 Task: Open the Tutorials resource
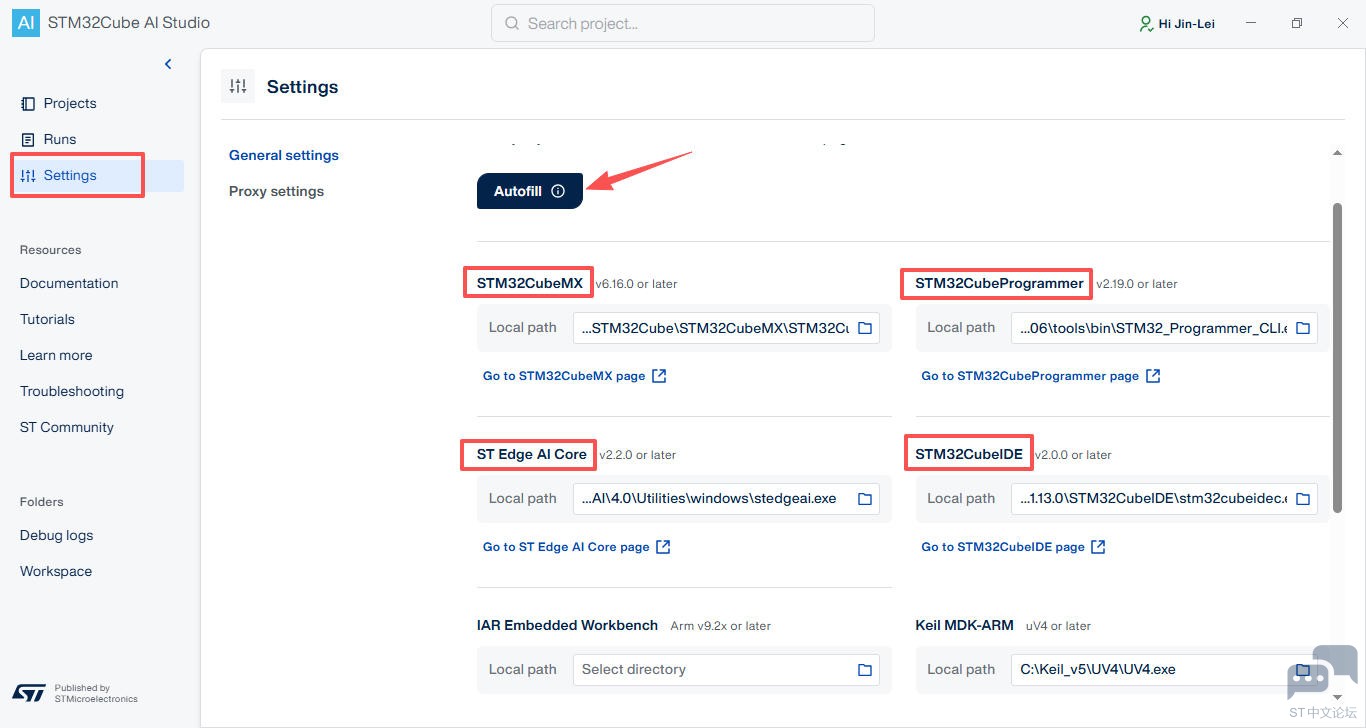(47, 319)
